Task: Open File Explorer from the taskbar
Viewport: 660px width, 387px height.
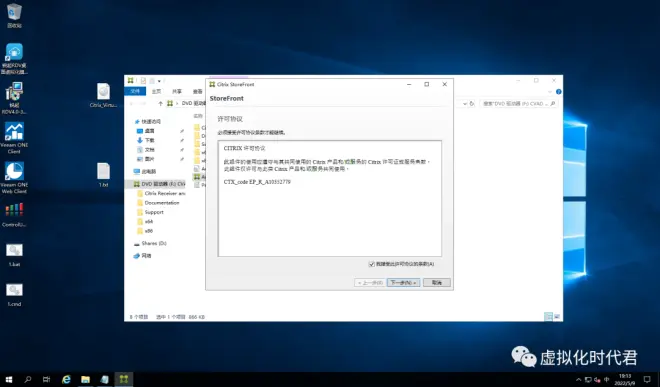Action: pyautogui.click(x=85, y=379)
